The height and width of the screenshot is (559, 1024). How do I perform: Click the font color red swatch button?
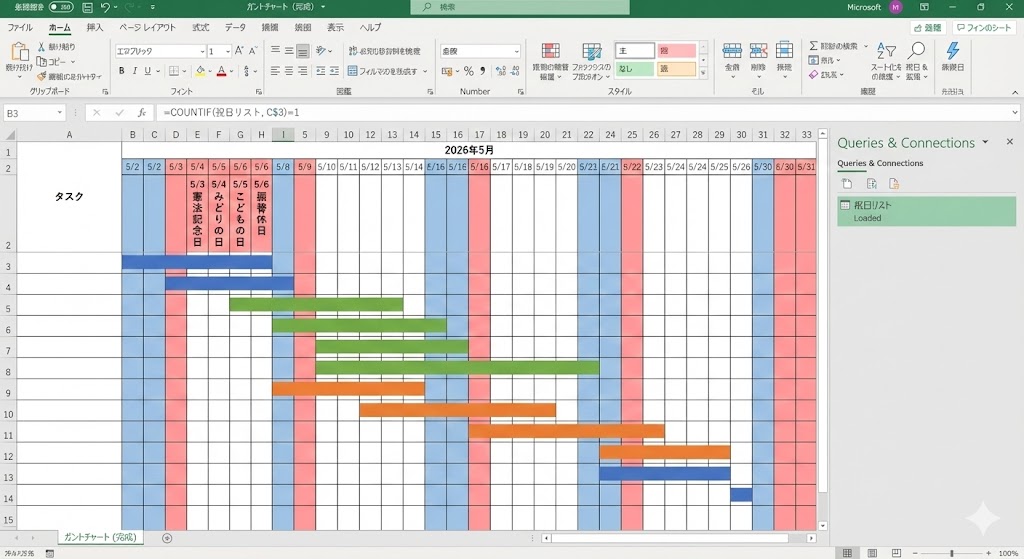221,71
